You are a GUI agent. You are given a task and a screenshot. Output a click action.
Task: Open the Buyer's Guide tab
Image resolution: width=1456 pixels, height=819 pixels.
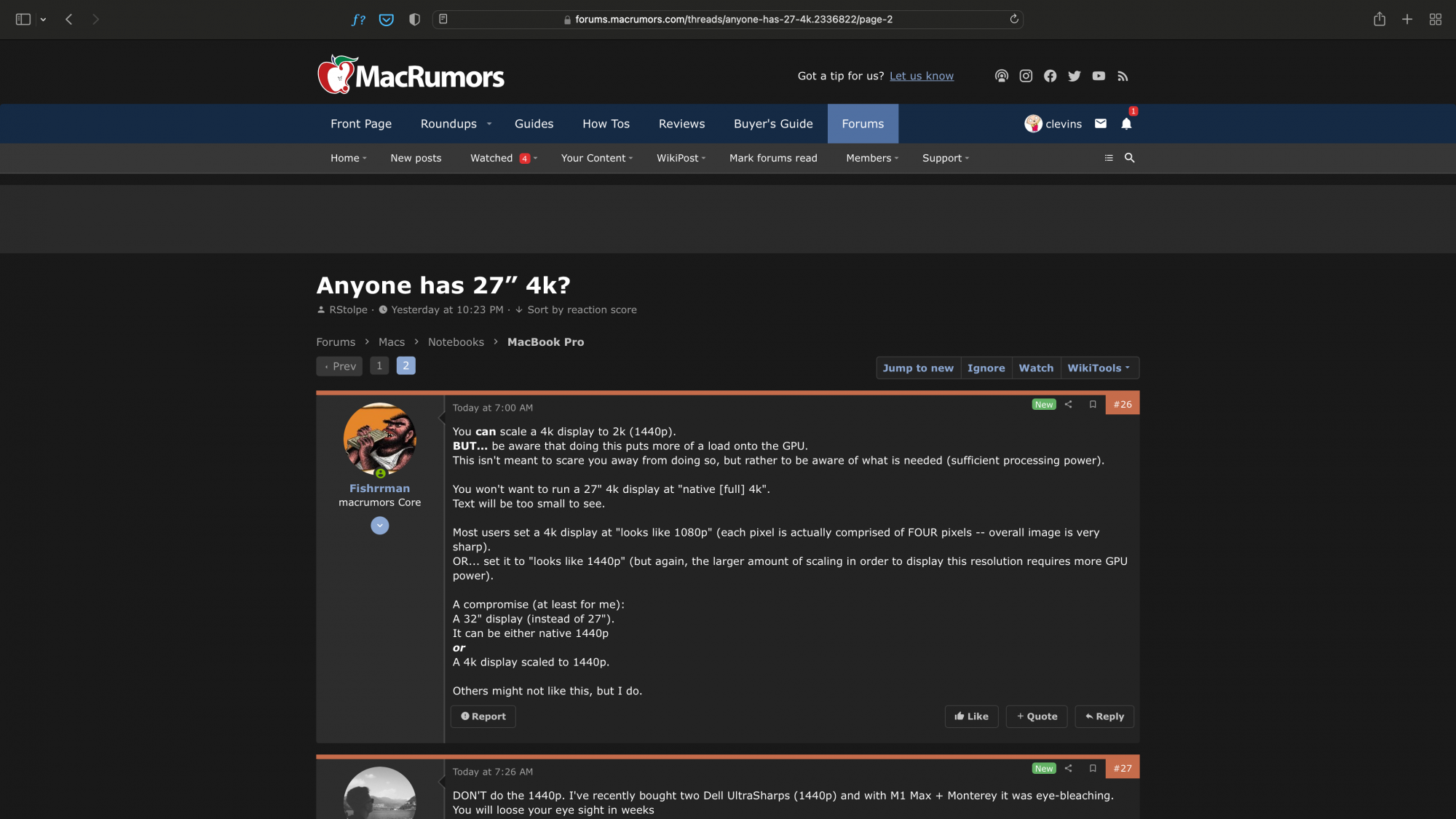point(772,124)
